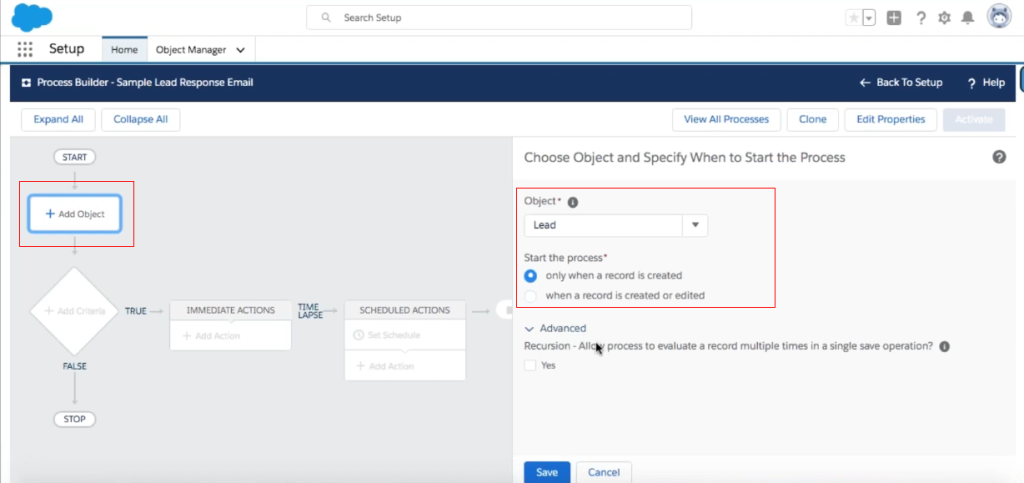Click the TIME LAPSE label
Screen dimensions: 1024x483
[309, 310]
